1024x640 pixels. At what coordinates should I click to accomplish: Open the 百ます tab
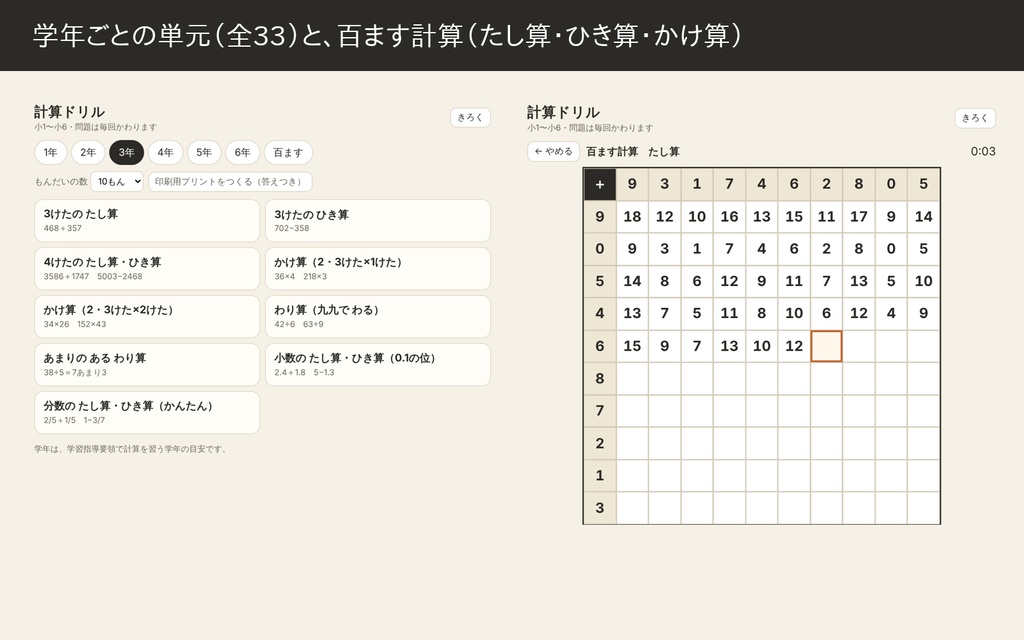pyautogui.click(x=288, y=153)
